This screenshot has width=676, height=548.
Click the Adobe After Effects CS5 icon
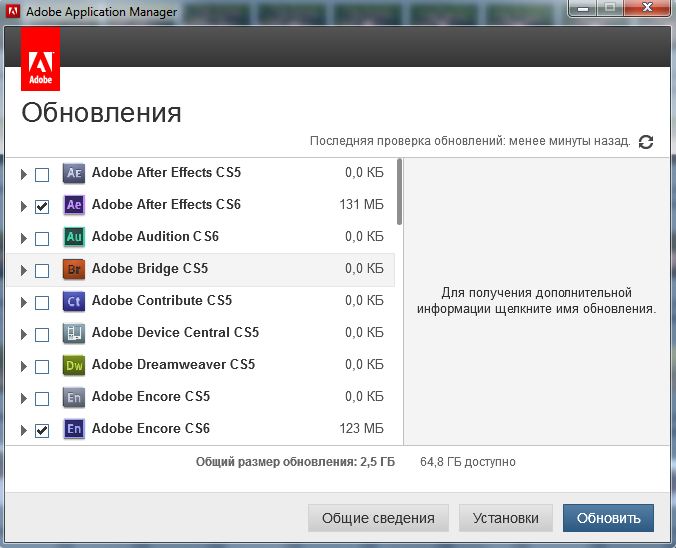(x=74, y=173)
